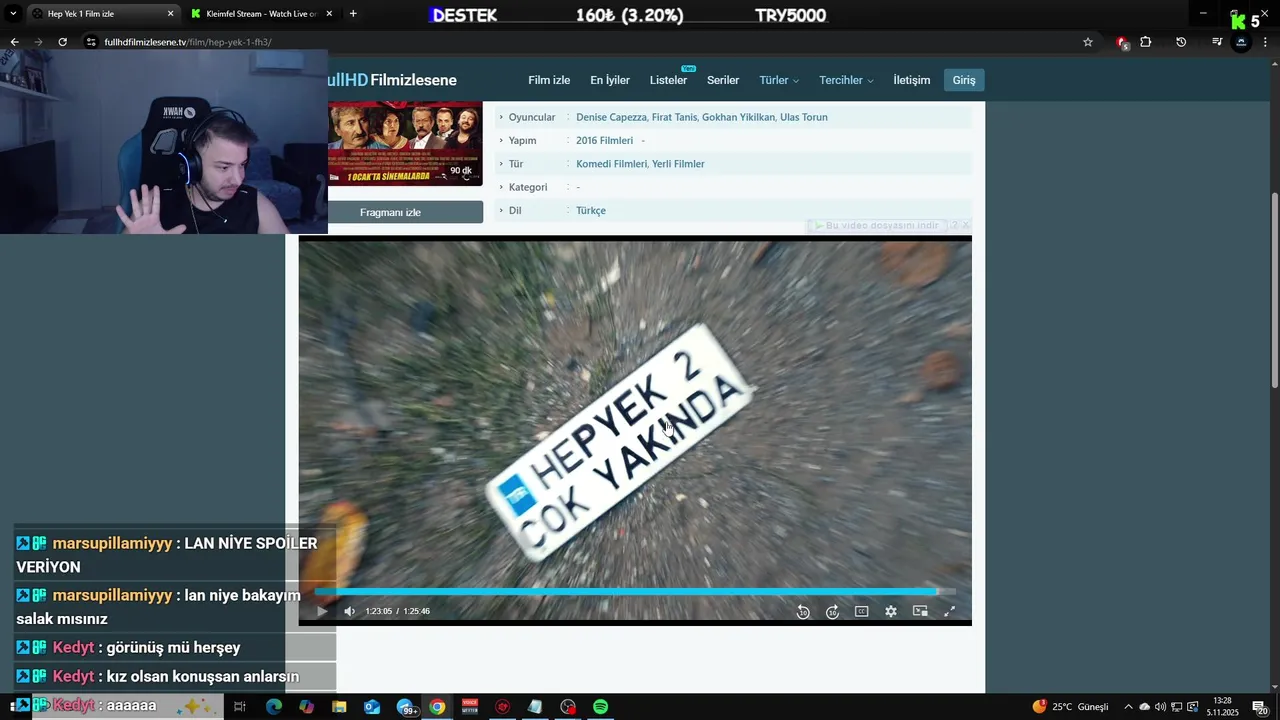1280x720 pixels.
Task: Open actor Gokhan Yikilkan link
Action: pos(738,117)
